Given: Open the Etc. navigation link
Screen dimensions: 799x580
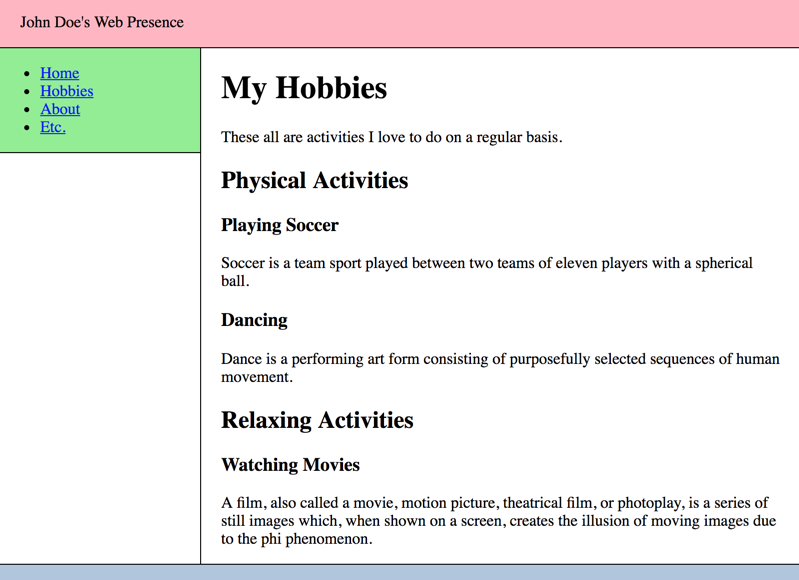Looking at the screenshot, I should [x=52, y=127].
